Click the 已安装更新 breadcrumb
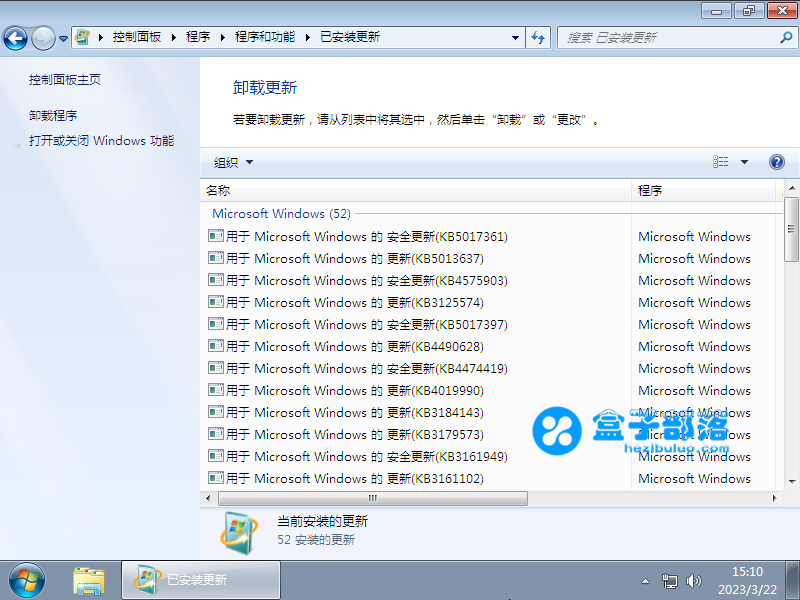Image resolution: width=800 pixels, height=600 pixels. 350,37
